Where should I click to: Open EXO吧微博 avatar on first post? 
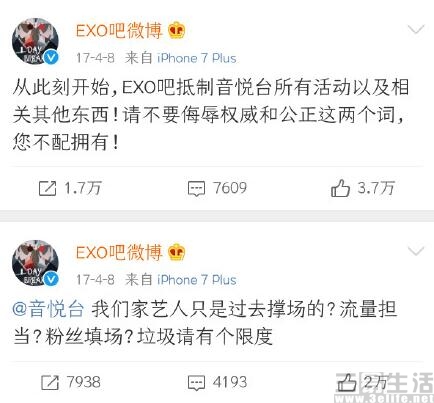(35, 41)
